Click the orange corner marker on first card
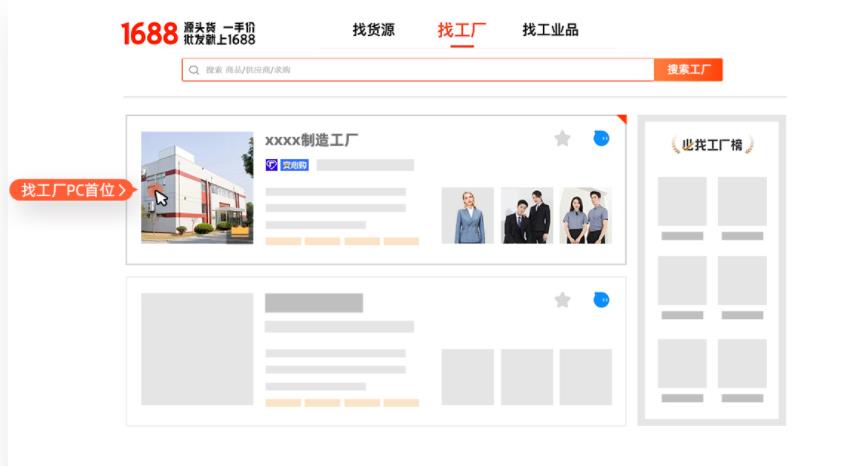The height and width of the screenshot is (466, 856). (x=621, y=120)
